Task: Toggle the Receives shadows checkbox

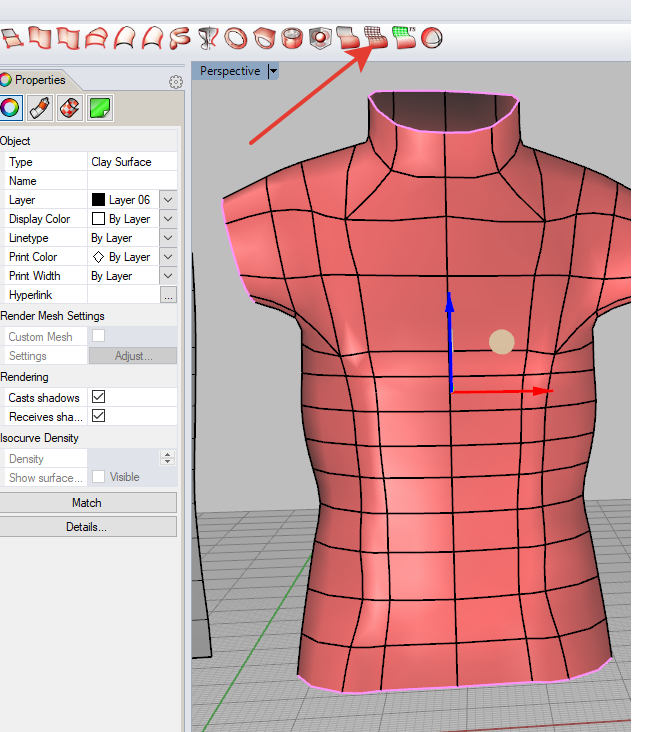Action: tap(99, 416)
